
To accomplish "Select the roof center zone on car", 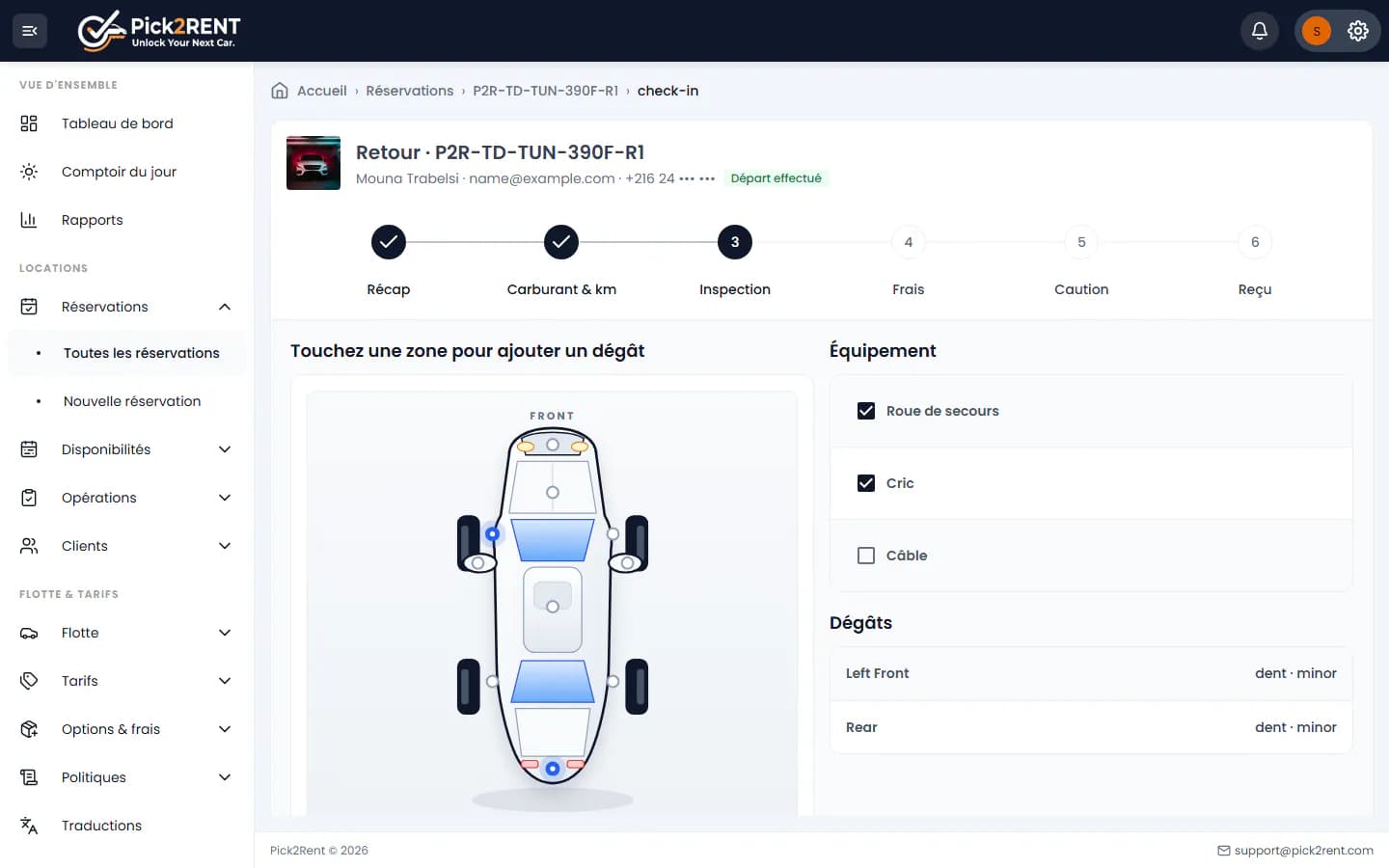I will (553, 607).
